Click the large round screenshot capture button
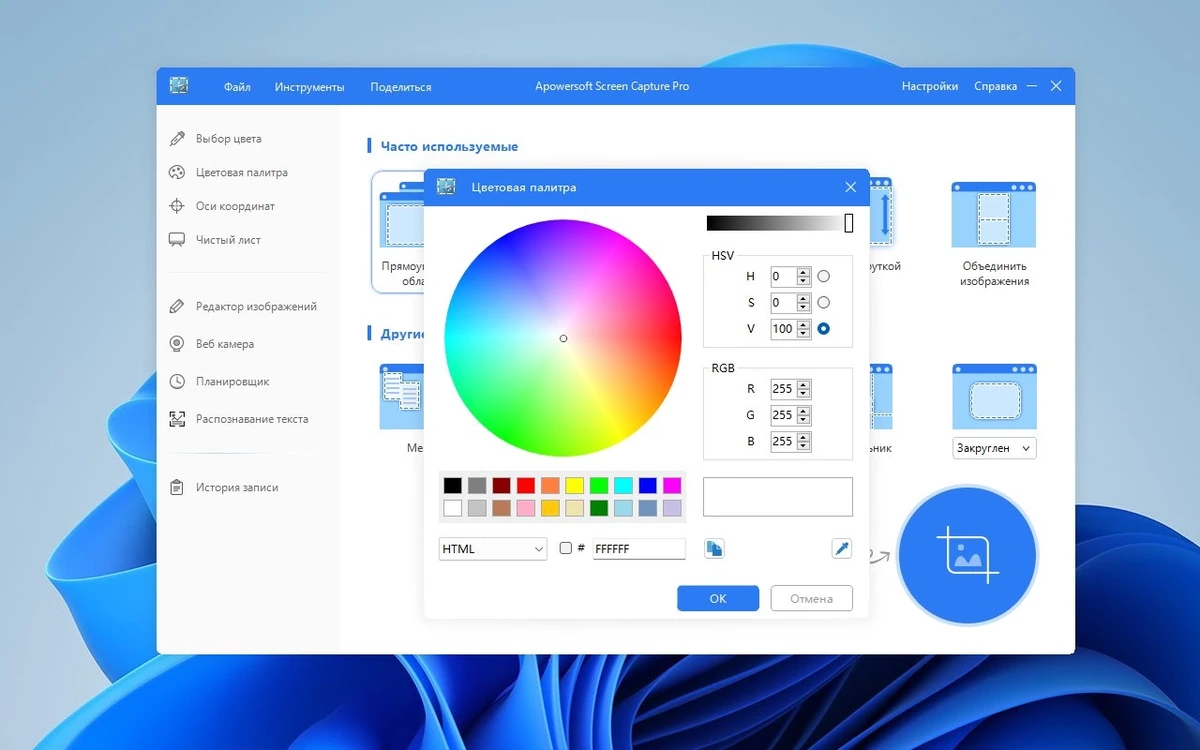This screenshot has height=750, width=1200. [967, 554]
